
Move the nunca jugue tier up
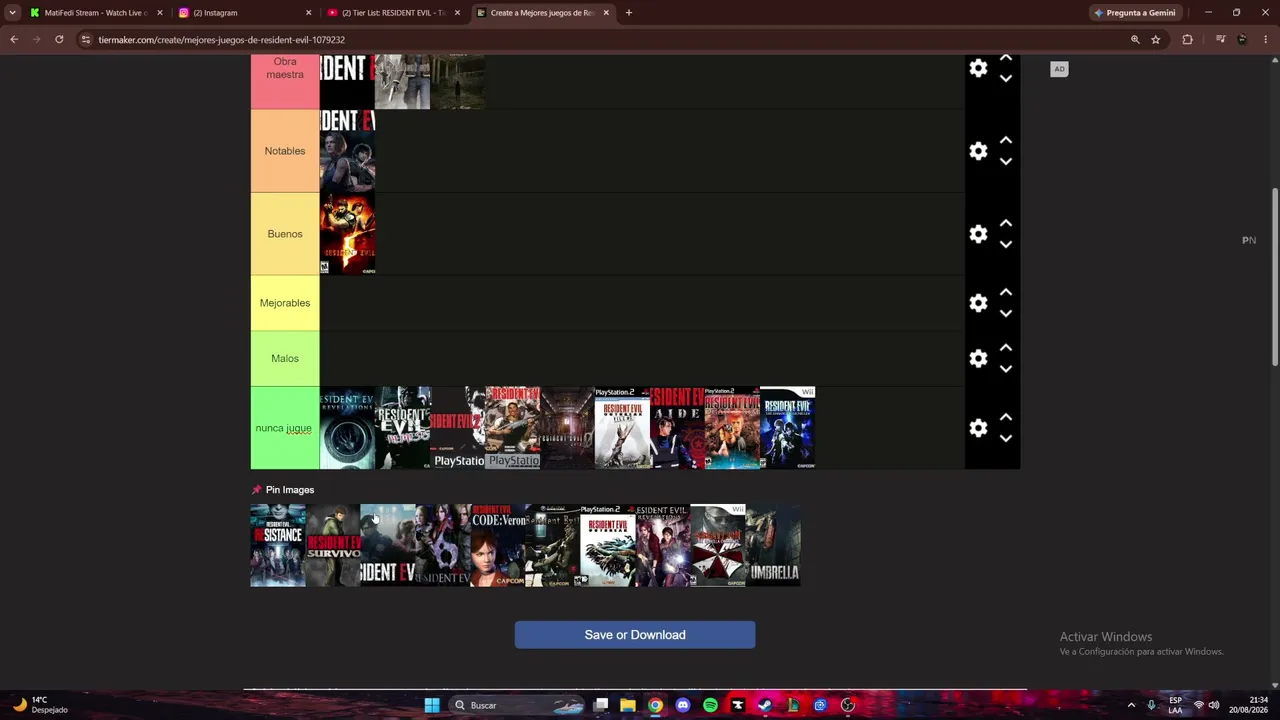point(1006,418)
